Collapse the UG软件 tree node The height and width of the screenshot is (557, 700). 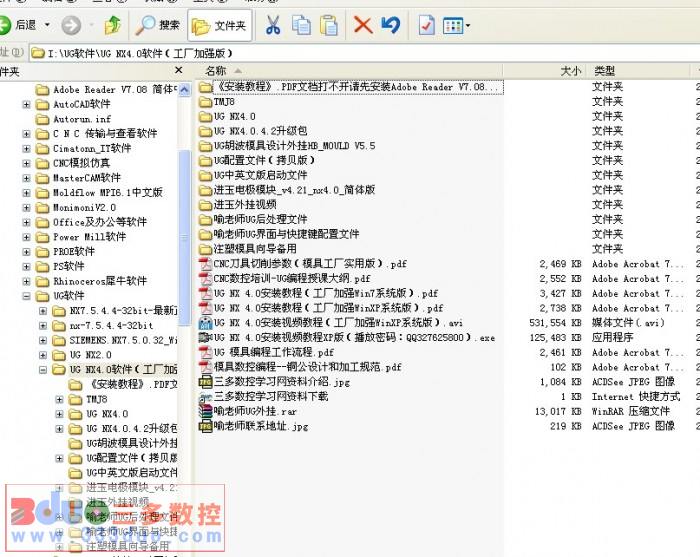(26, 296)
